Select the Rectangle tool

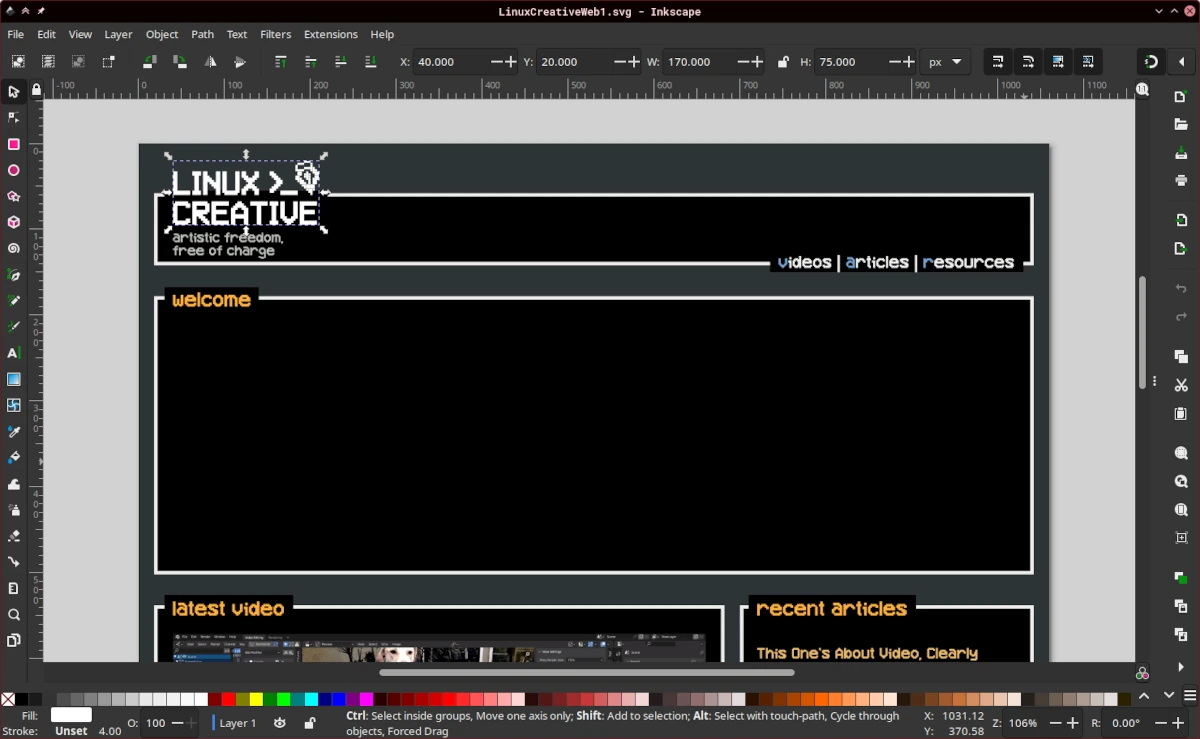pyautogui.click(x=14, y=144)
